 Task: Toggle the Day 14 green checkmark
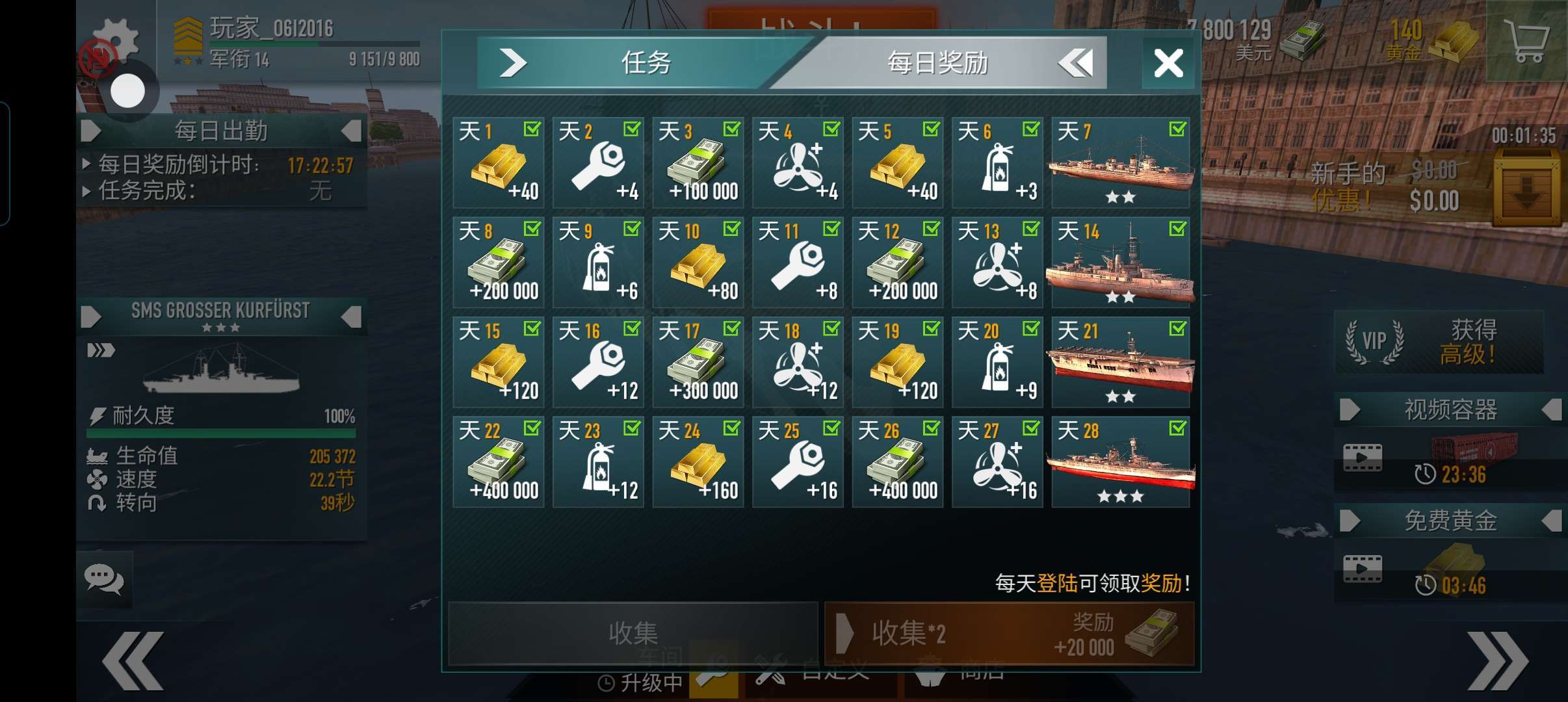1177,228
